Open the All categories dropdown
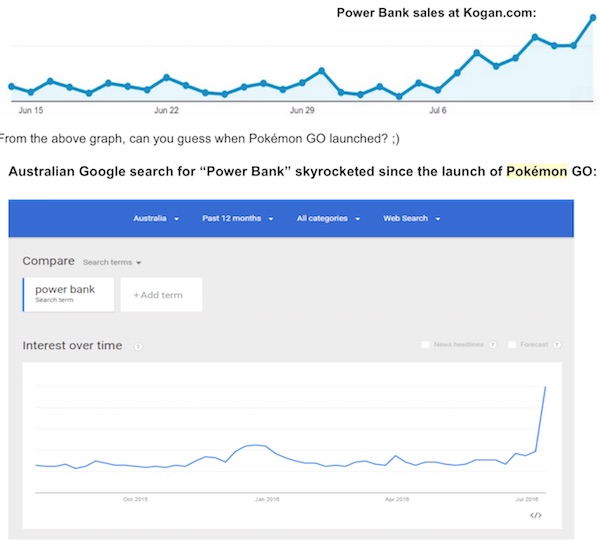Viewport: 600px width, 541px height. [x=327, y=218]
